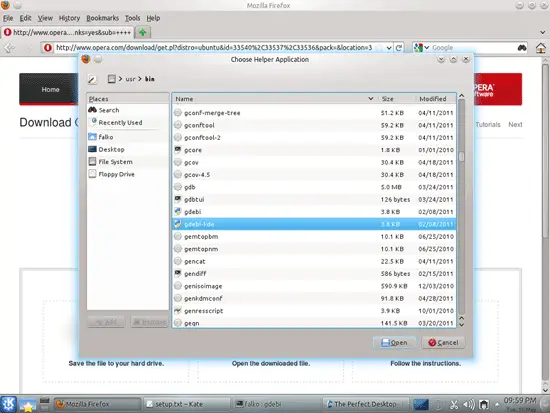This screenshot has height=413, width=550.
Task: Open the search engine selector dropdown
Action: [x=421, y=47]
